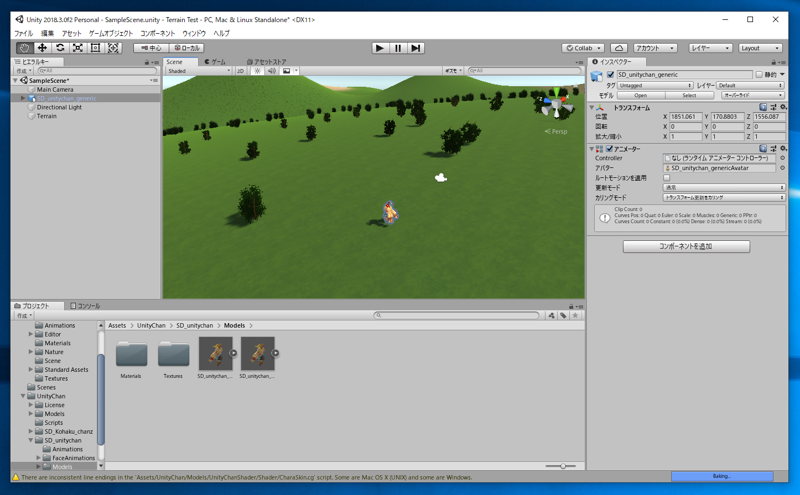Select the Rotate tool

(x=60, y=48)
